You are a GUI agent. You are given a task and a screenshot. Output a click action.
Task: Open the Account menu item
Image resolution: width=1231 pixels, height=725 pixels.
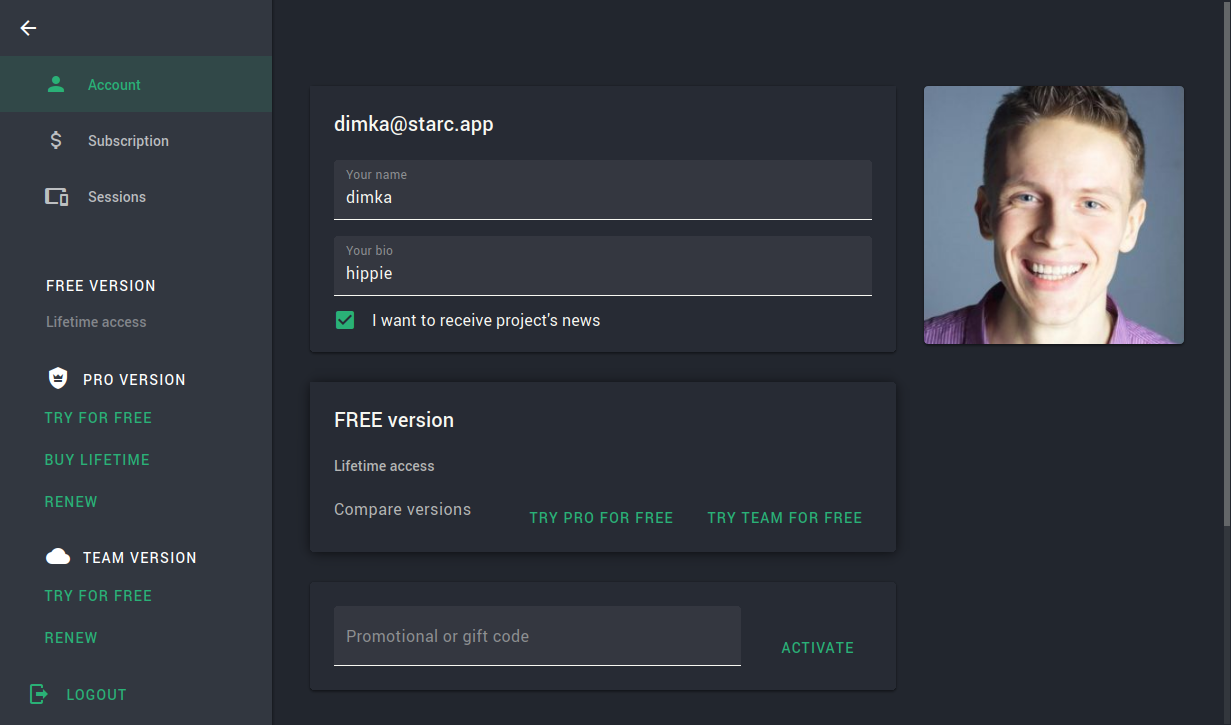[x=136, y=84]
